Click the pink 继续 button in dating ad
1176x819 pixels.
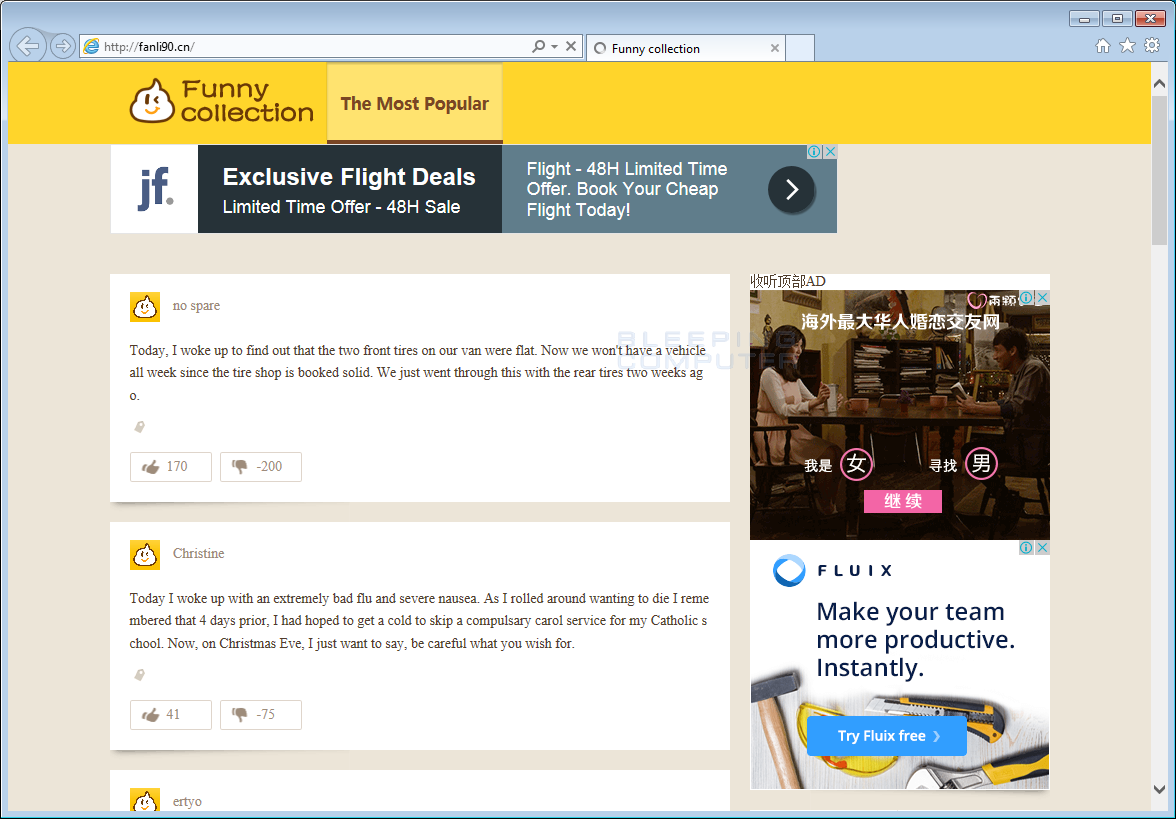pos(903,501)
